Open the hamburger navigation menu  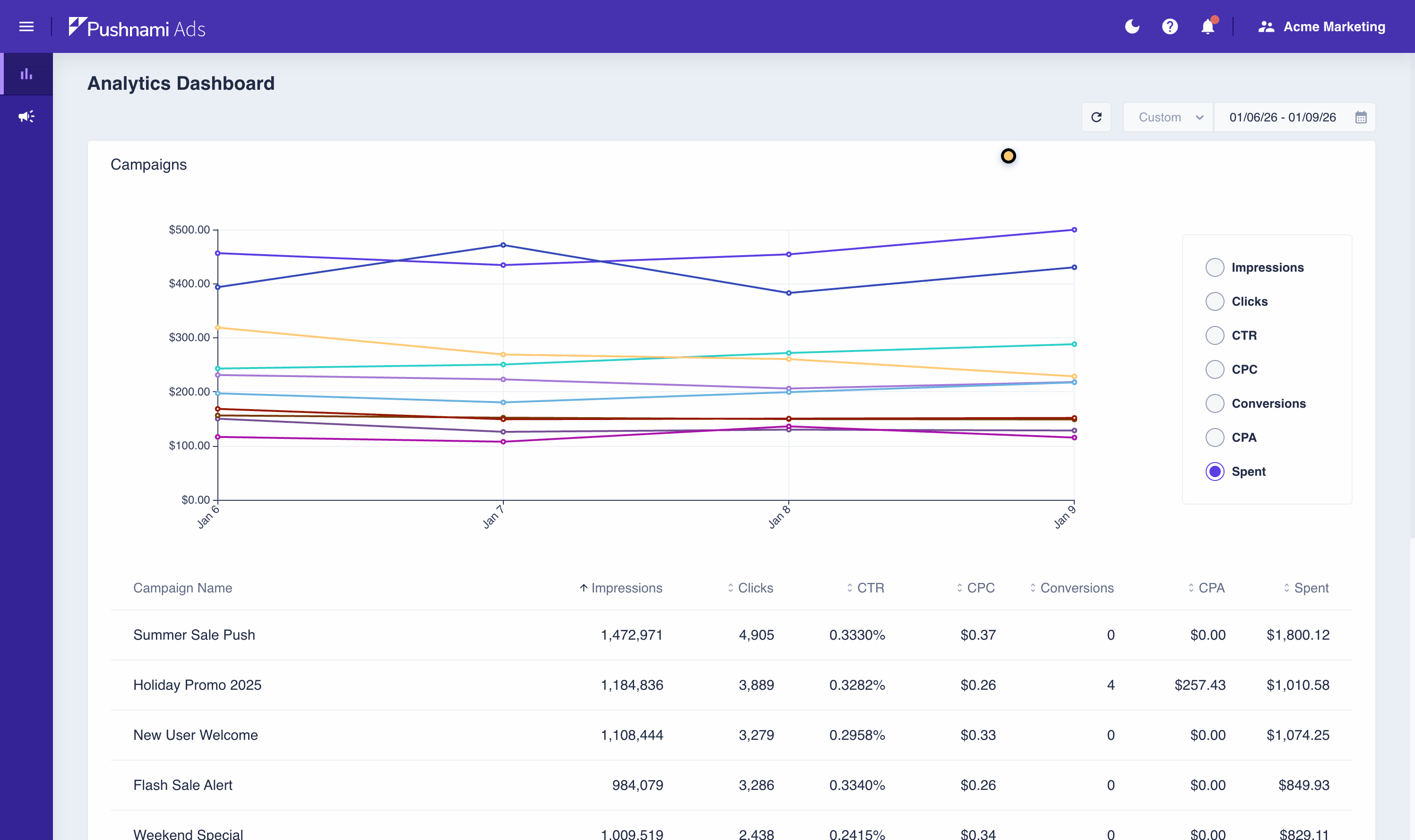point(26,26)
